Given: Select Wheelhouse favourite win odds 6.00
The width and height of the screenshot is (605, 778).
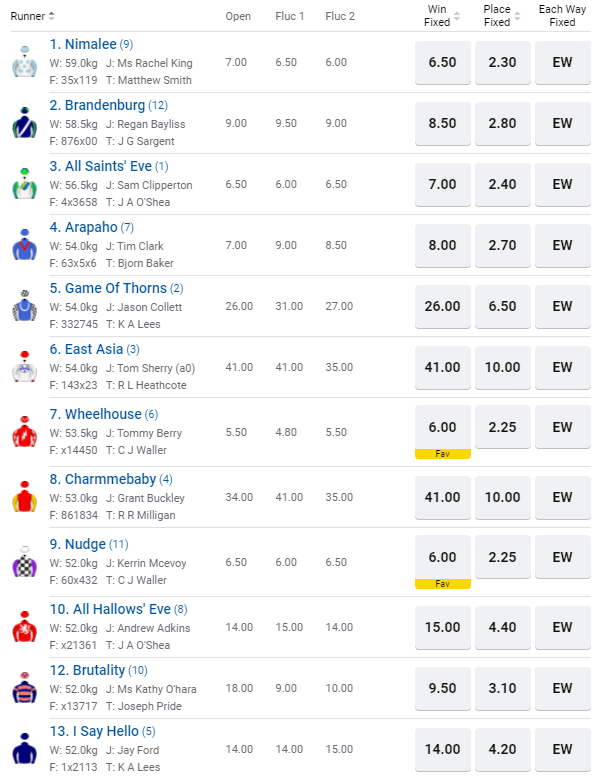Looking at the screenshot, I should 442,428.
